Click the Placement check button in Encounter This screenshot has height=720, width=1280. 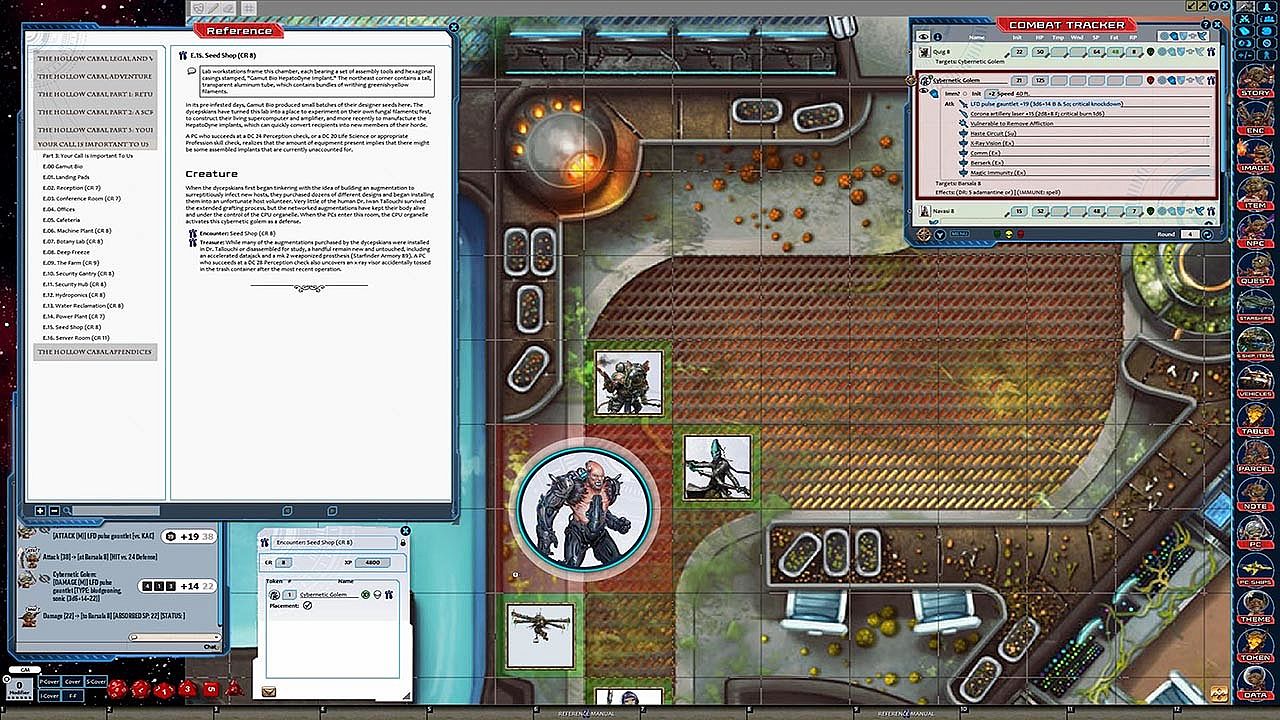pos(307,605)
